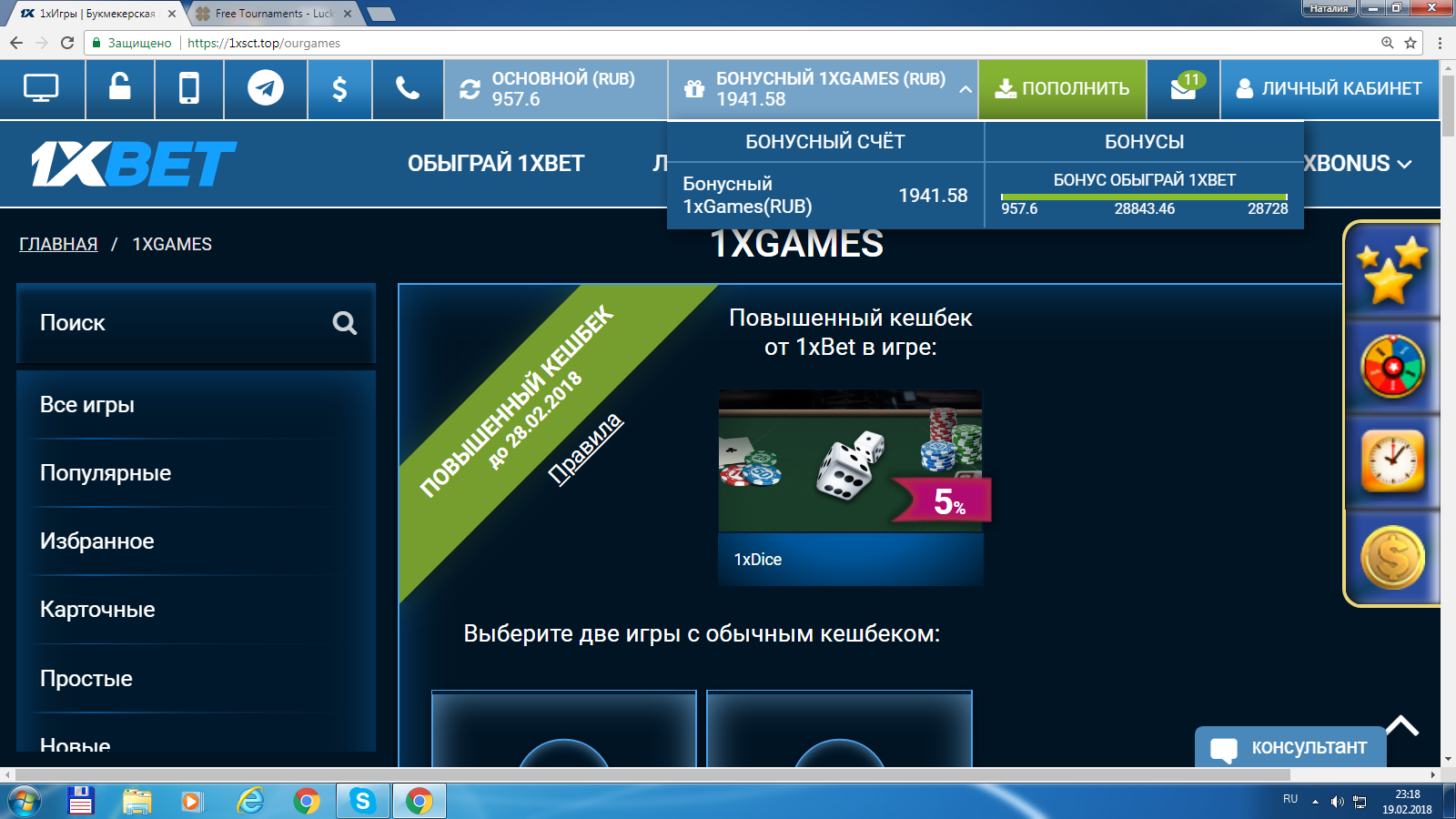Collapse the bonus 1XGAMES account dropdown
The height and width of the screenshot is (819, 1456).
coord(966,89)
